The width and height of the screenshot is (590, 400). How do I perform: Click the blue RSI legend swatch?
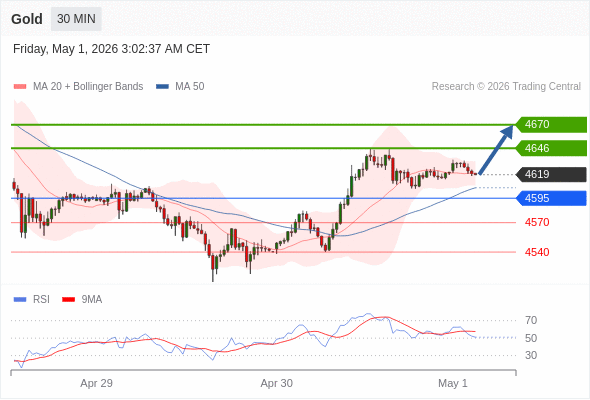pyautogui.click(x=20, y=300)
